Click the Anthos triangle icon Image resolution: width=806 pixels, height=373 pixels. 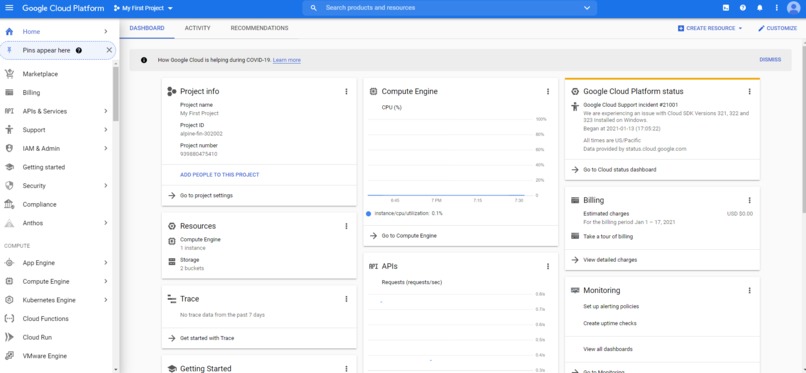pyautogui.click(x=9, y=223)
